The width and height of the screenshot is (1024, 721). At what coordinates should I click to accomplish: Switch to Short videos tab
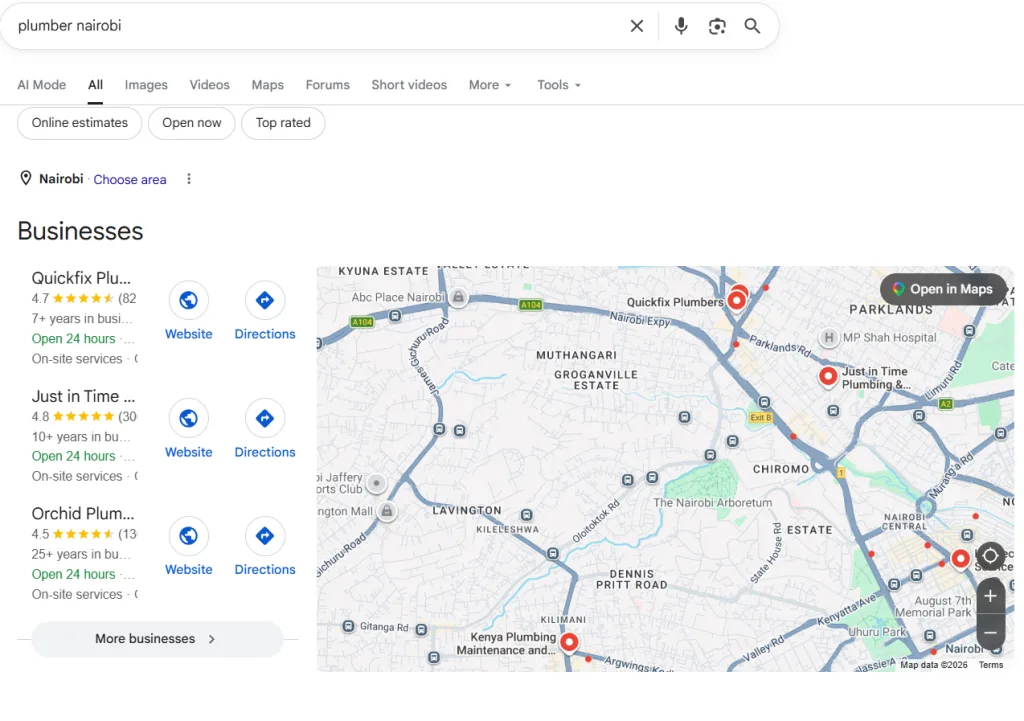[409, 85]
